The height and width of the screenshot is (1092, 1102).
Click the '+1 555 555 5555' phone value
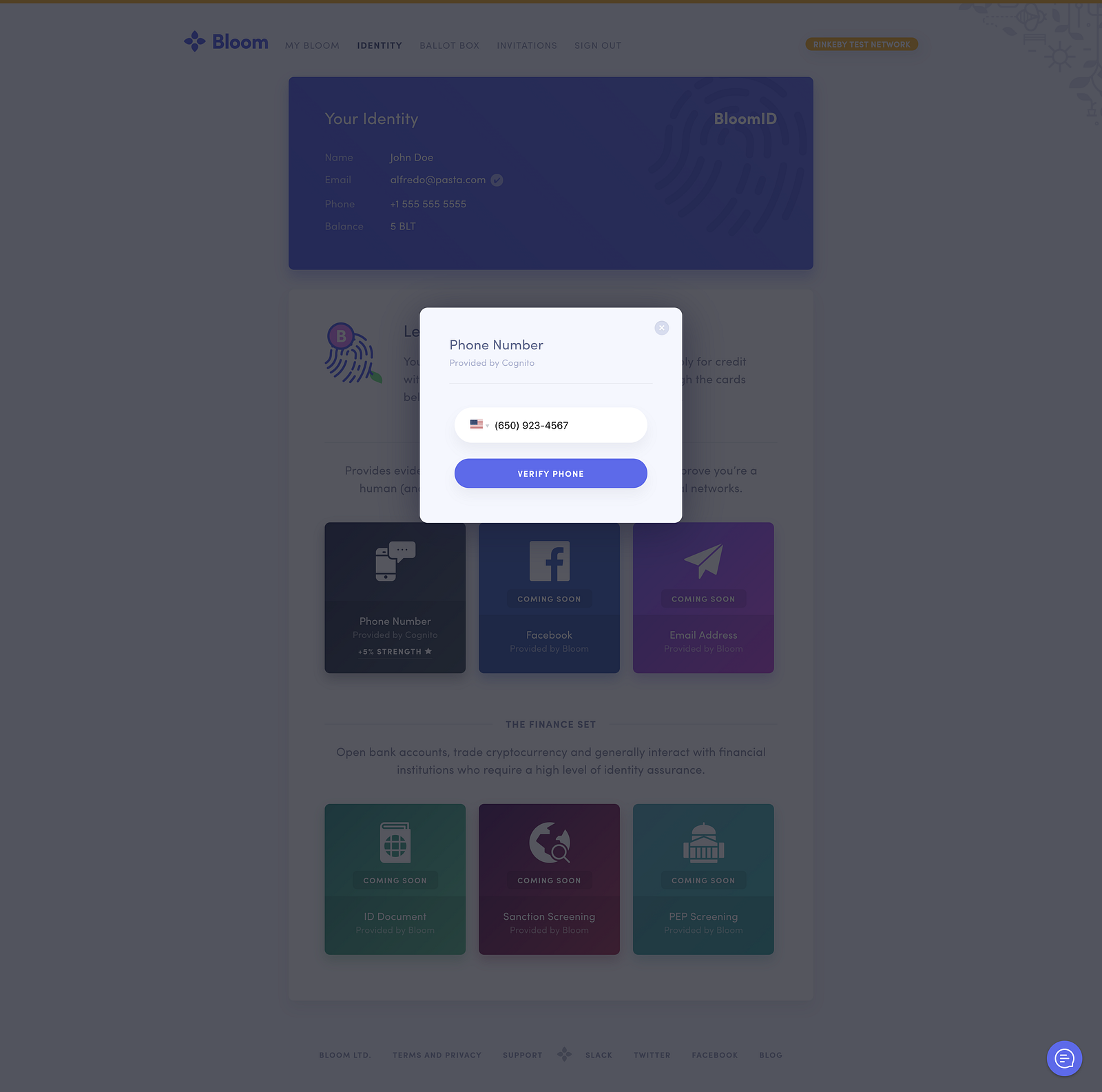[428, 204]
